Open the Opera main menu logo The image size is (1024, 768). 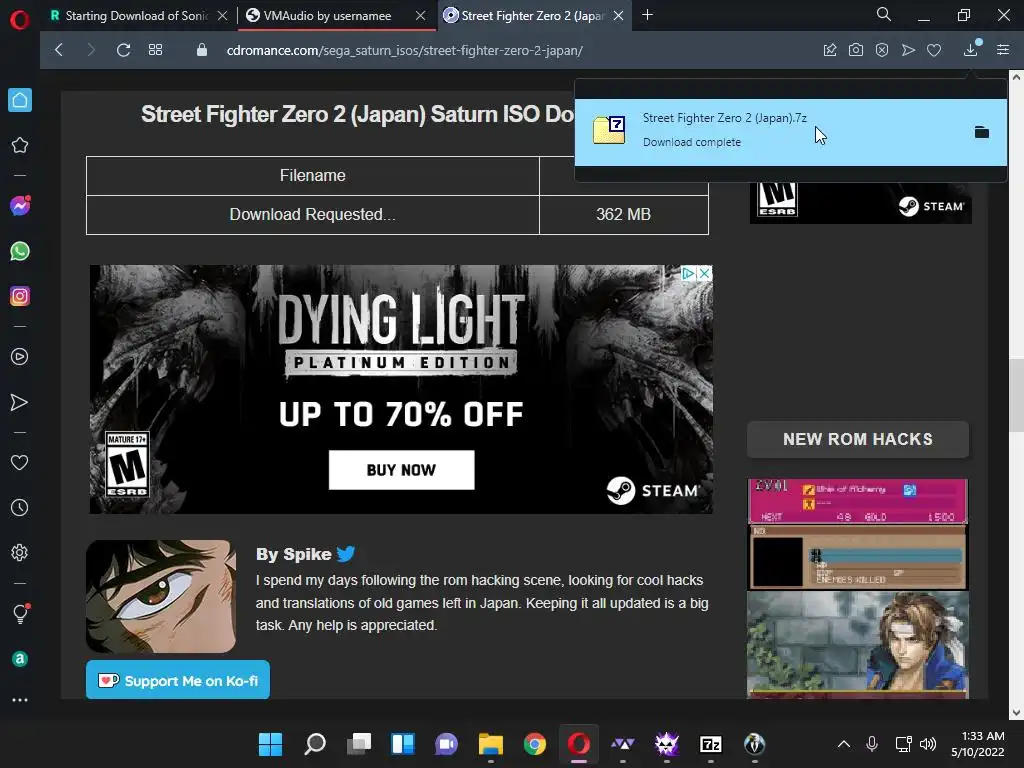pos(20,20)
